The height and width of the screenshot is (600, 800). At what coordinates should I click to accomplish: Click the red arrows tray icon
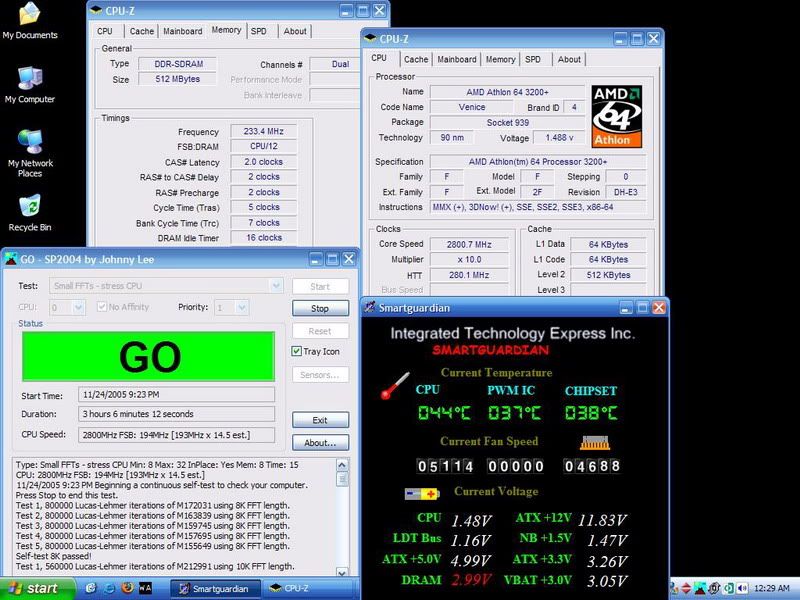(687, 588)
